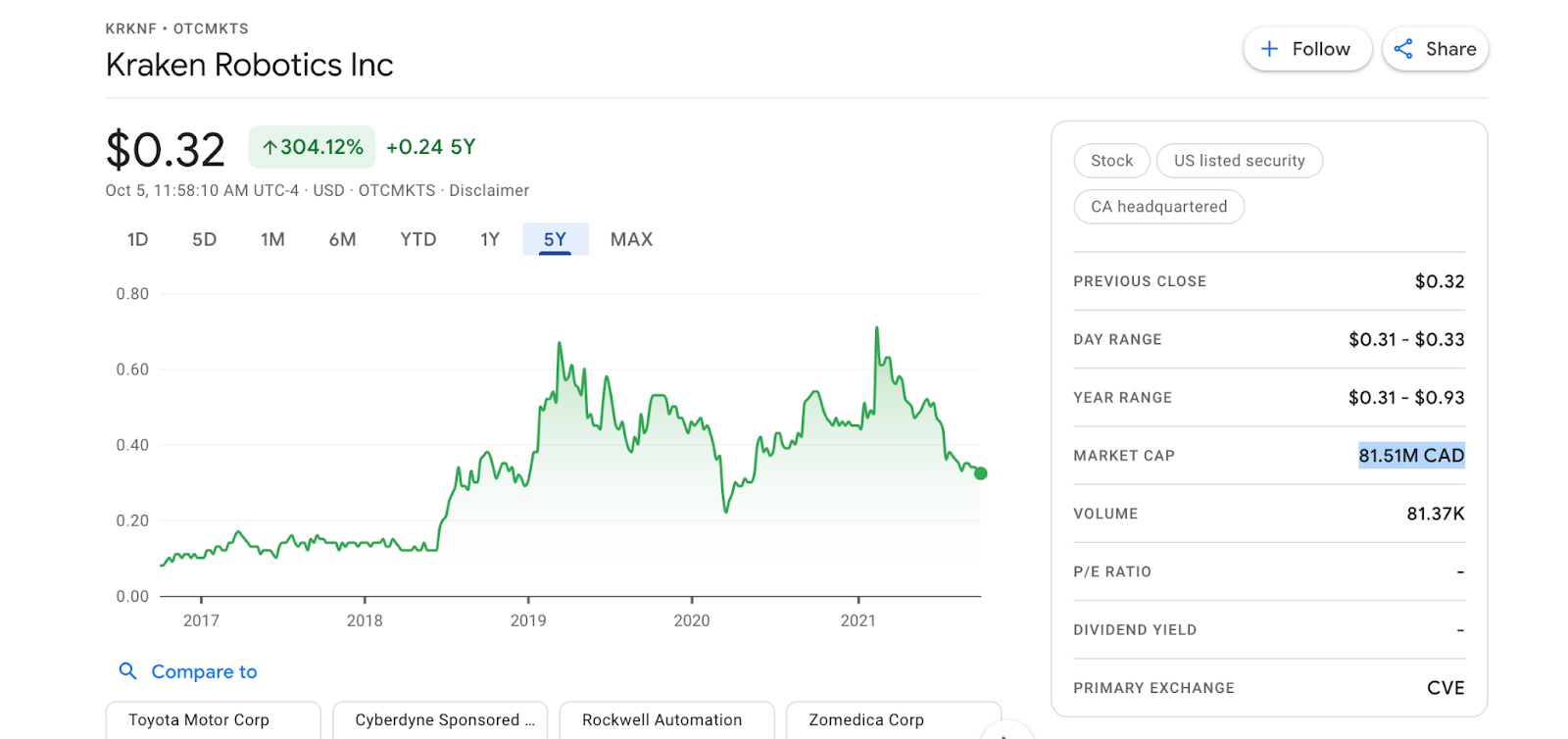Click the Stock tag chip

pos(1112,161)
